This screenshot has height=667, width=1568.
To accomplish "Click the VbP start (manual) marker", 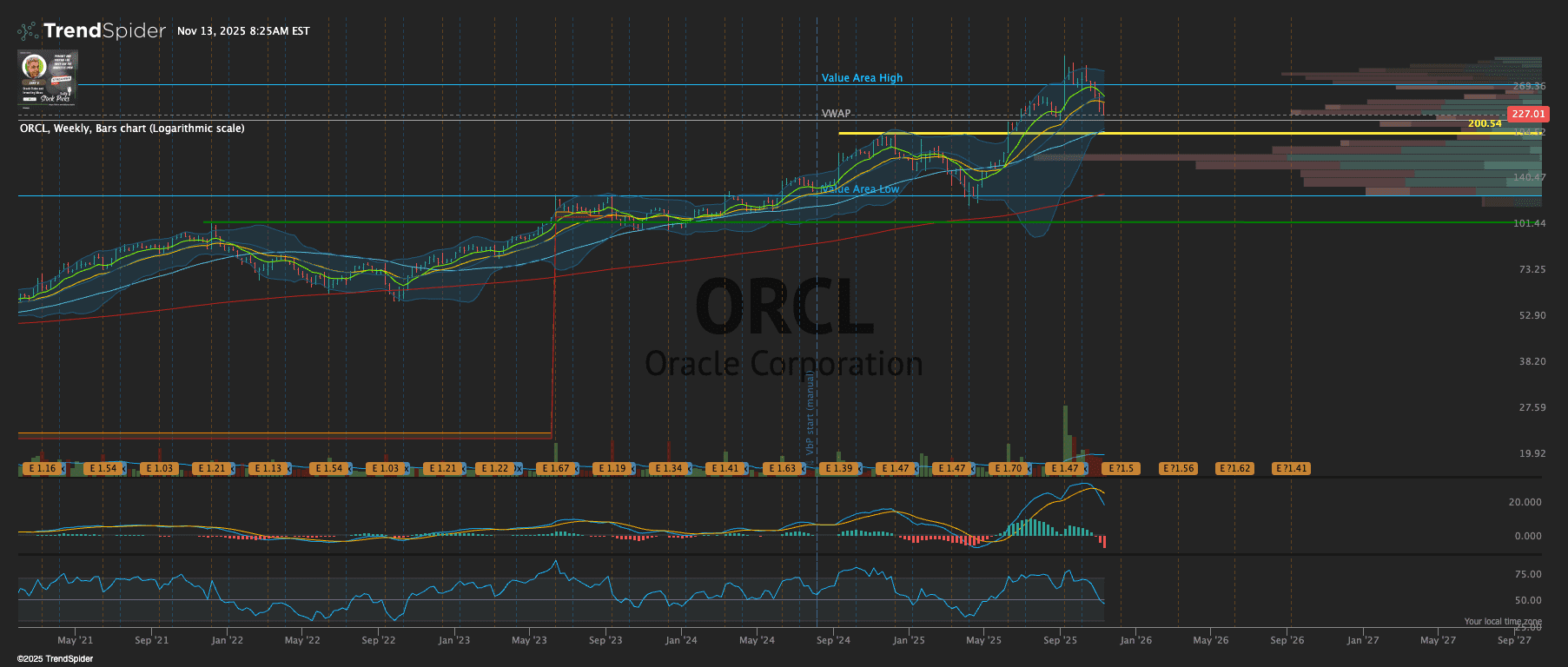I will click(x=810, y=413).
